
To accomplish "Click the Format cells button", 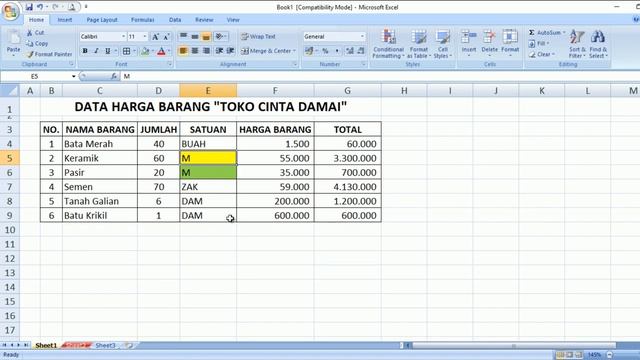I will click(510, 42).
